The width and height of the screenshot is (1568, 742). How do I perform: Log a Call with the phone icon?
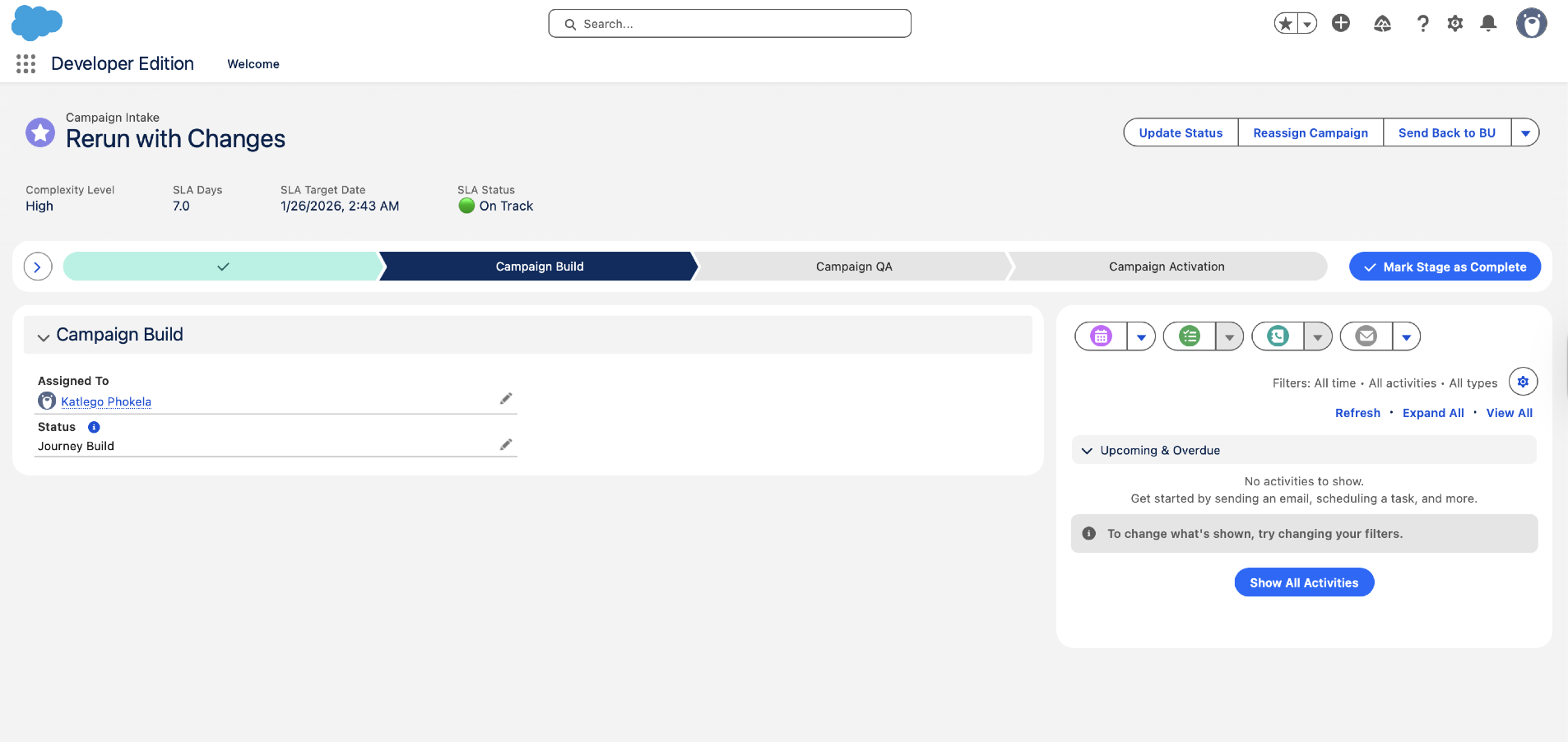1278,336
